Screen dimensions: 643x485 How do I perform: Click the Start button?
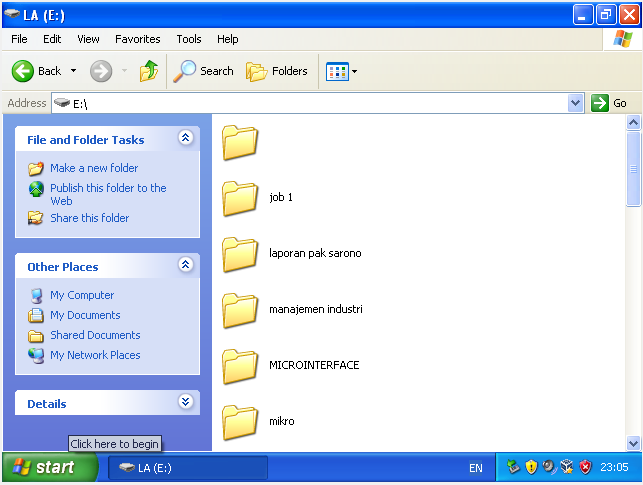pyautogui.click(x=50, y=467)
